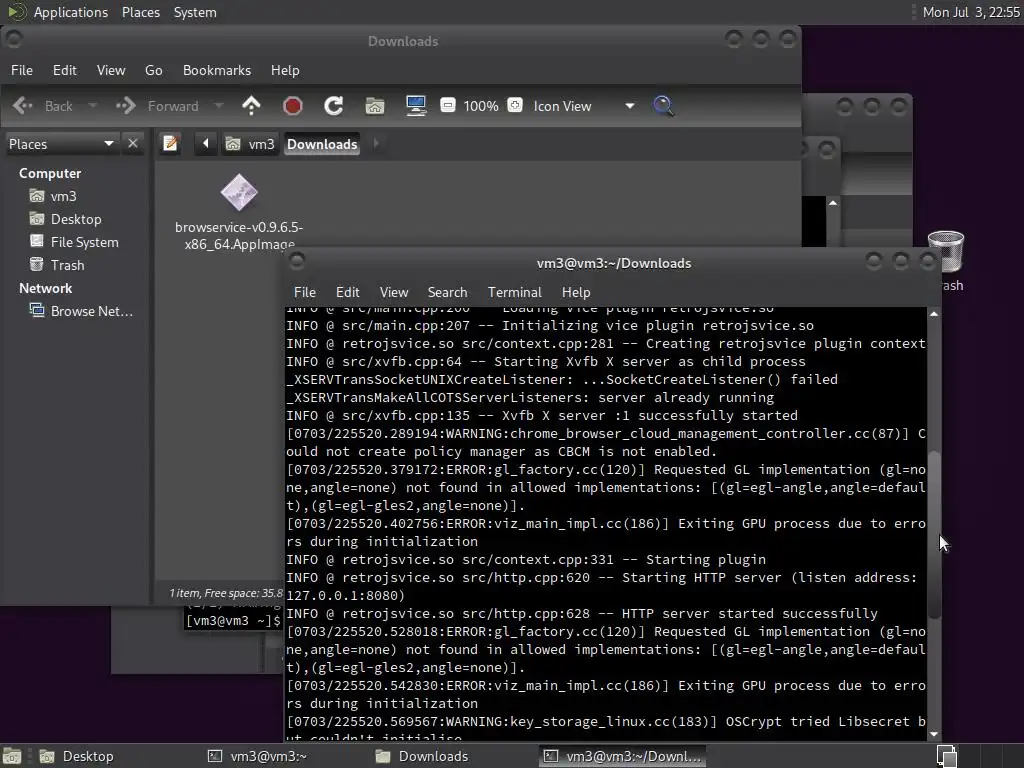Open the Home folder toolbar icon
The height and width of the screenshot is (768, 1024).
375,106
